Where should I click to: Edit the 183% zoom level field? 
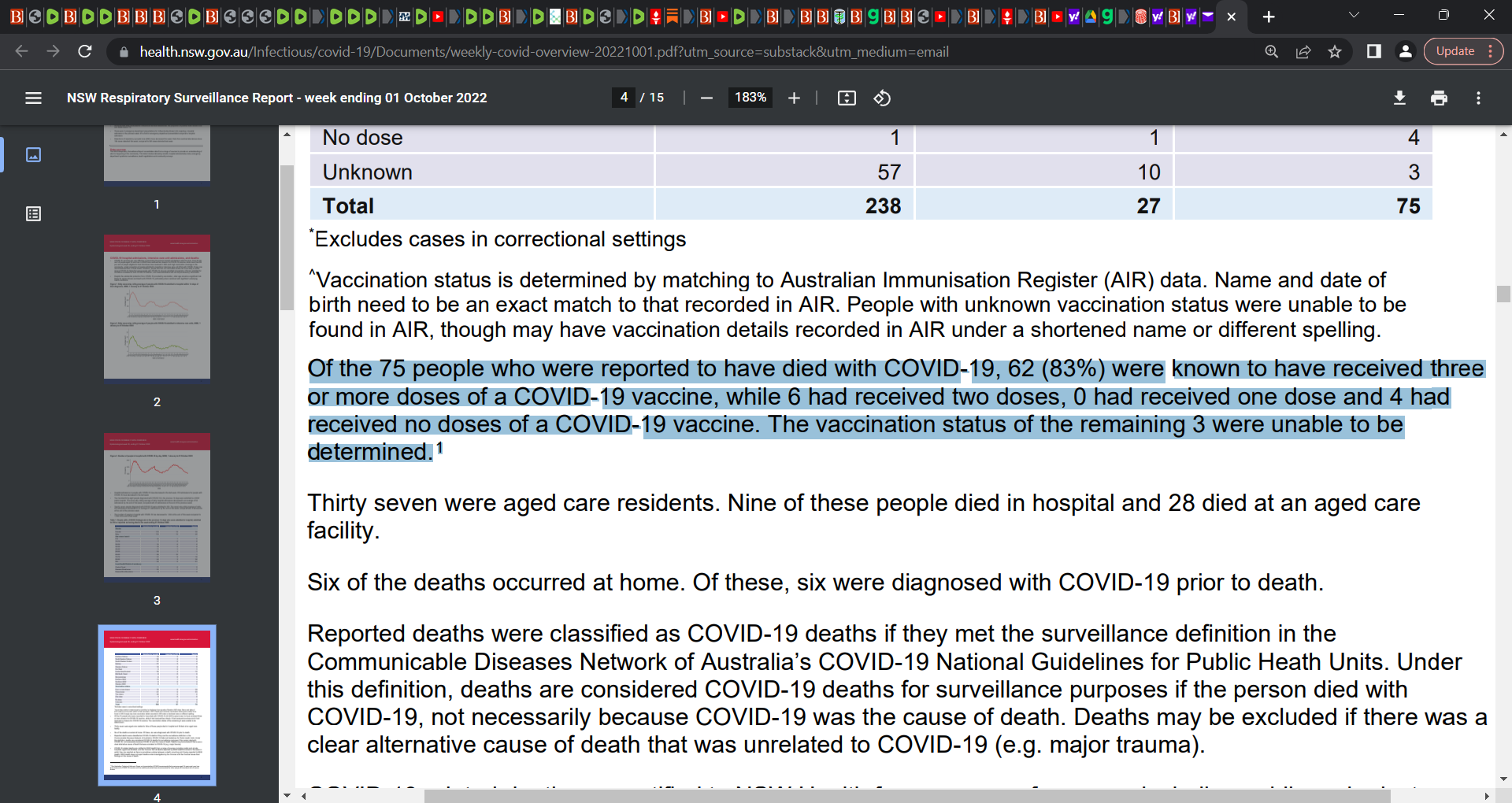tap(750, 98)
